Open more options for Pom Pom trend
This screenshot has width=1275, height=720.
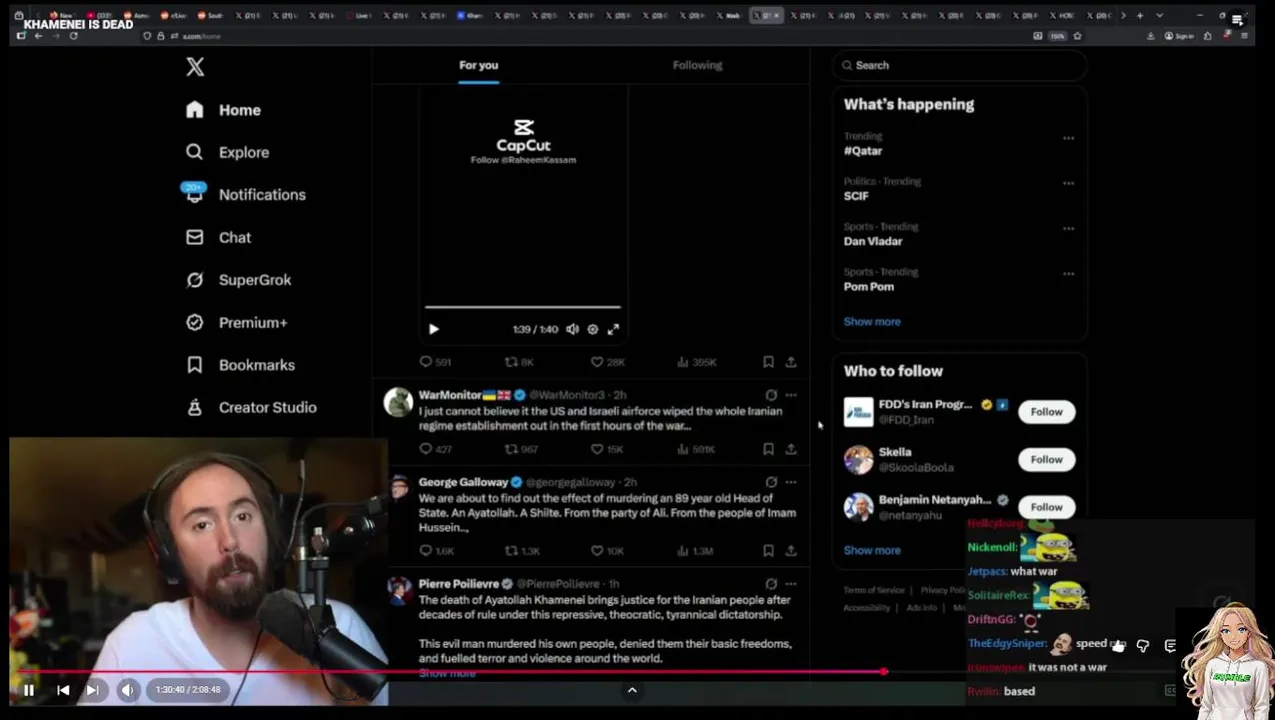coord(1068,273)
